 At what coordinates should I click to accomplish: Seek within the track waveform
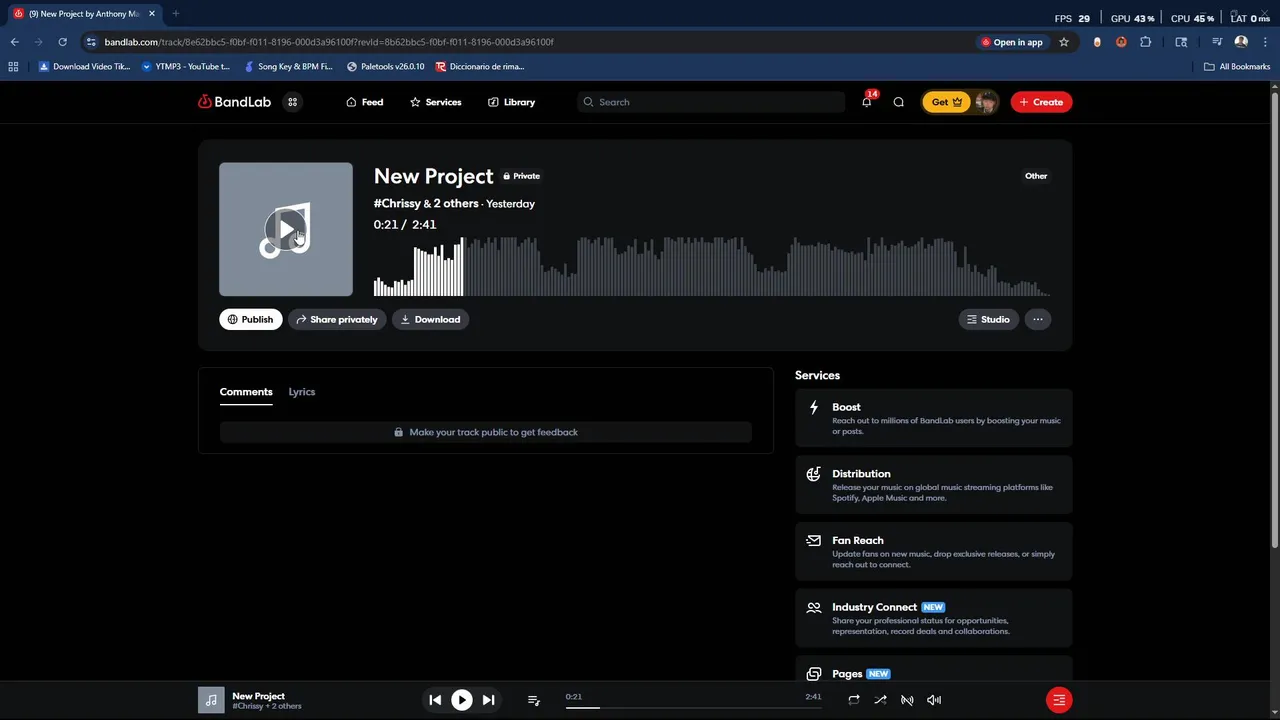click(711, 267)
